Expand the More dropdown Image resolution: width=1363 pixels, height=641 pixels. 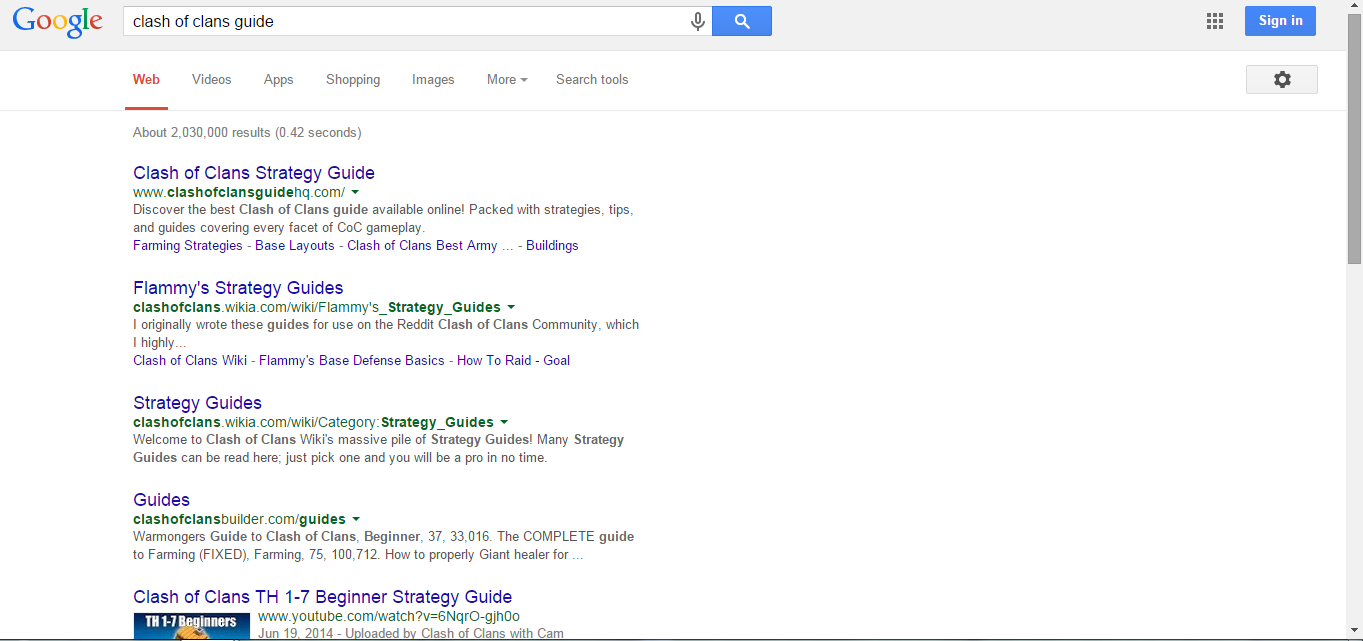tap(507, 80)
